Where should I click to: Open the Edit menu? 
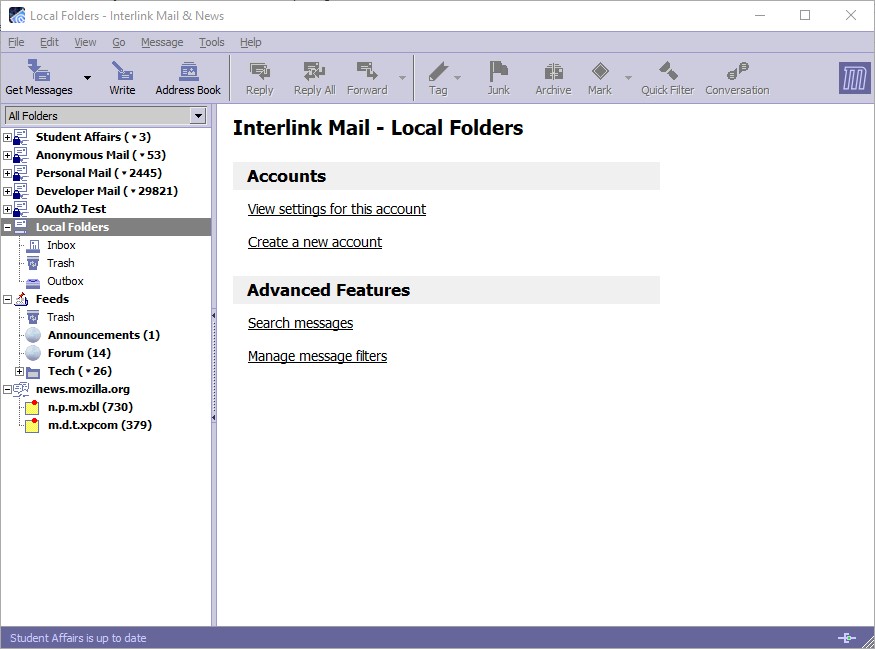(x=49, y=42)
